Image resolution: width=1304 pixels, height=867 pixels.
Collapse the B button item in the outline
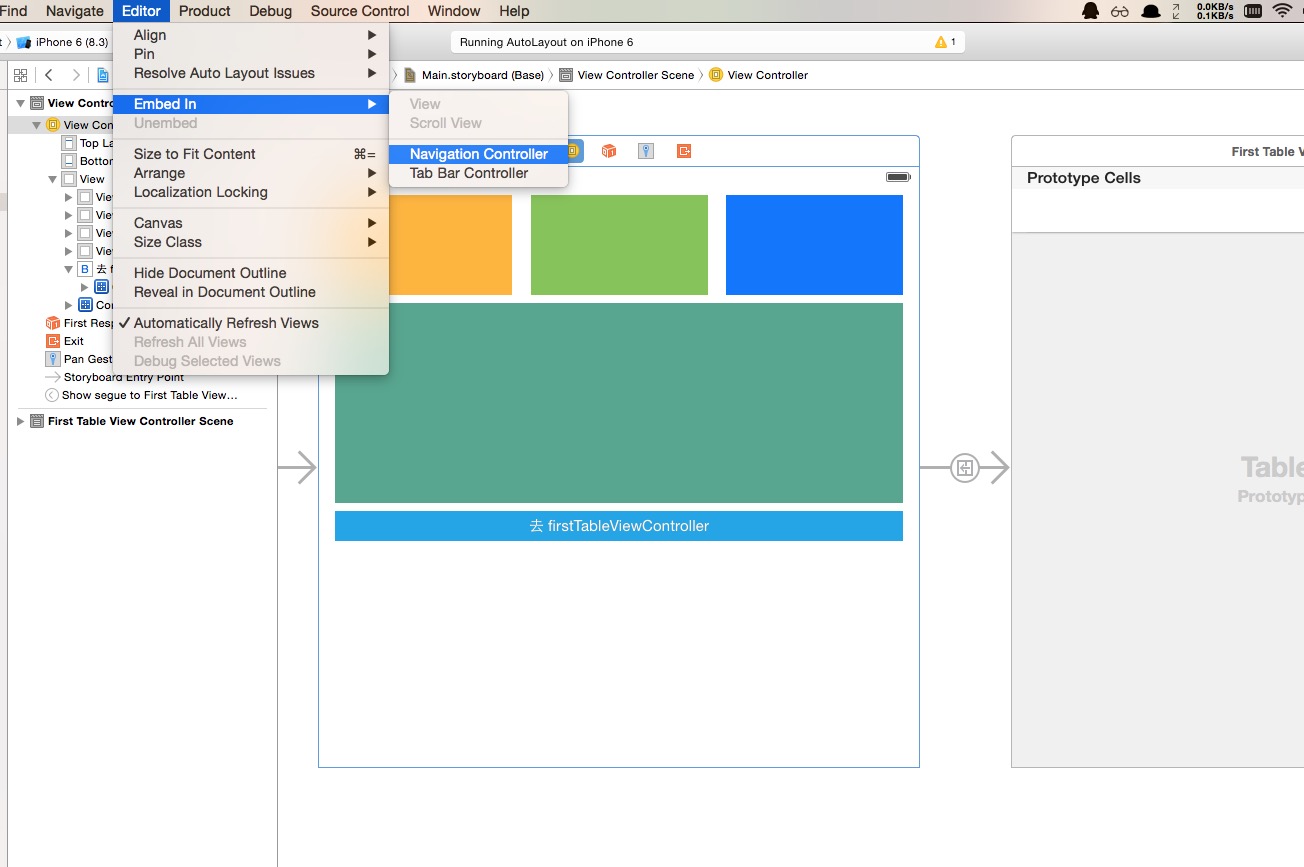(x=68, y=269)
